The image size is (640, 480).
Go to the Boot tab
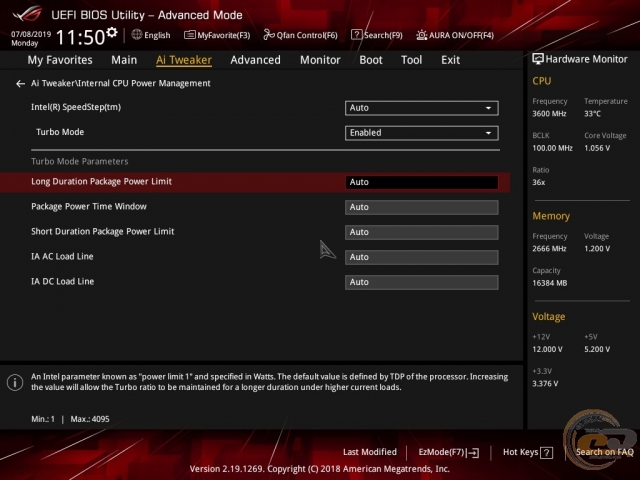371,60
